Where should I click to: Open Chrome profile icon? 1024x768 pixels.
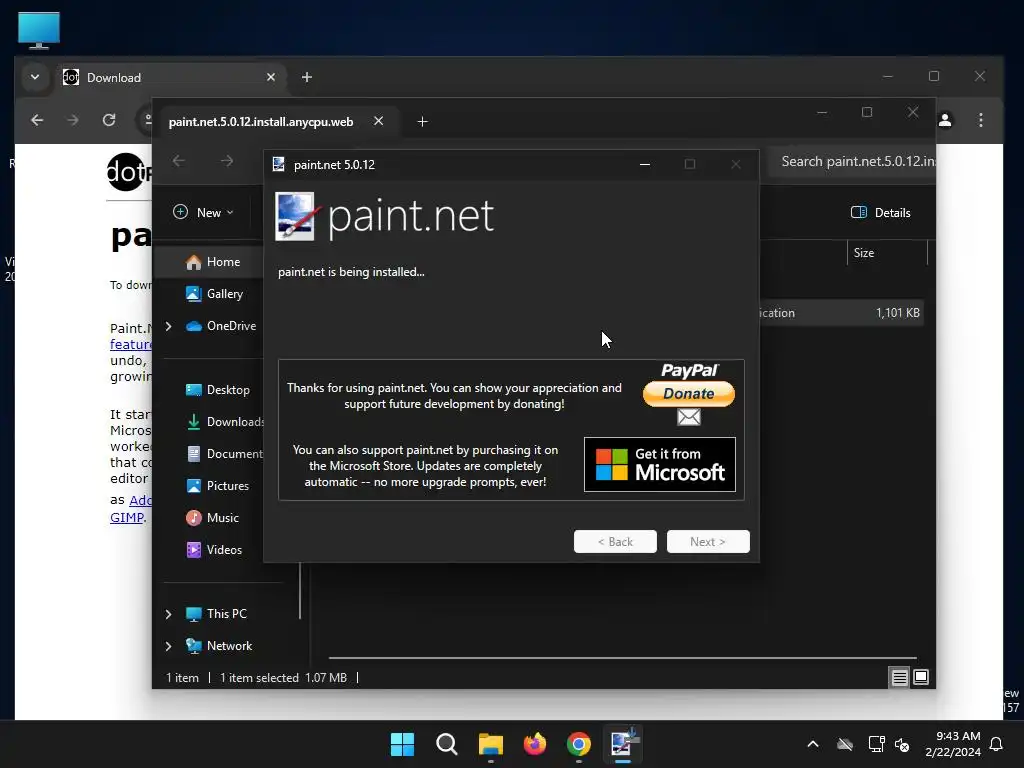point(945,120)
